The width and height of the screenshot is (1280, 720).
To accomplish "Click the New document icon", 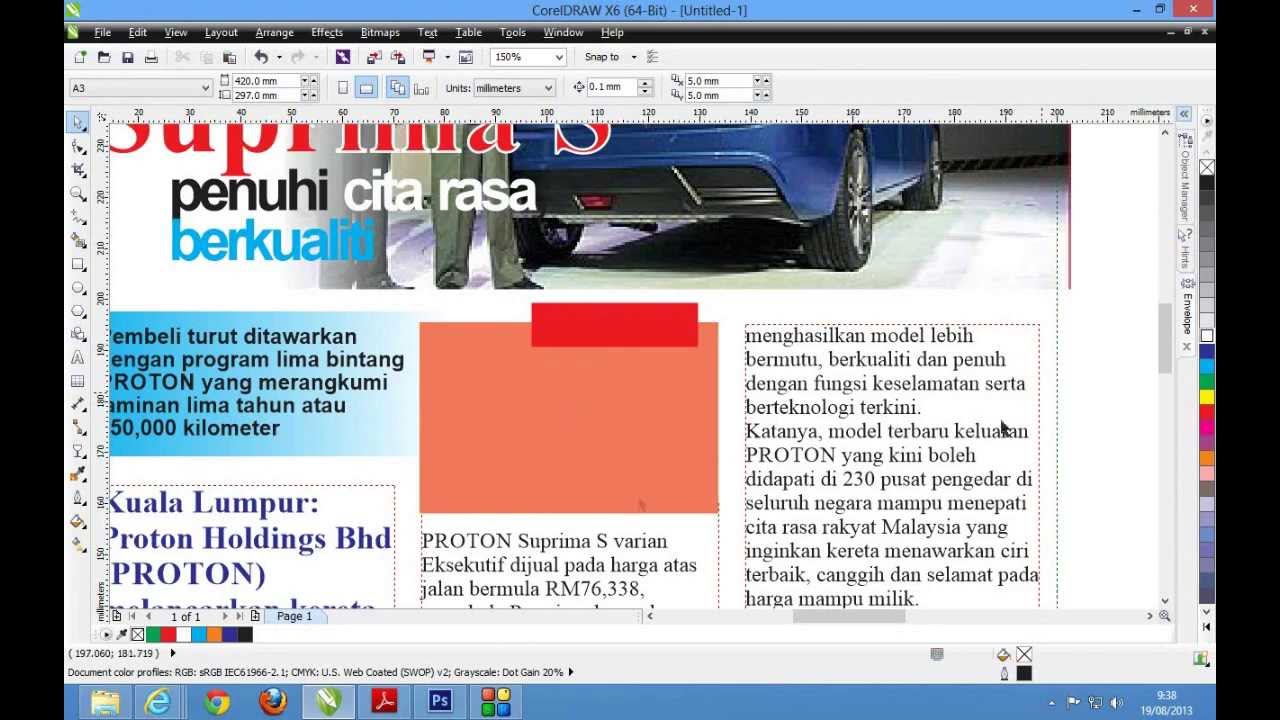I will (80, 57).
